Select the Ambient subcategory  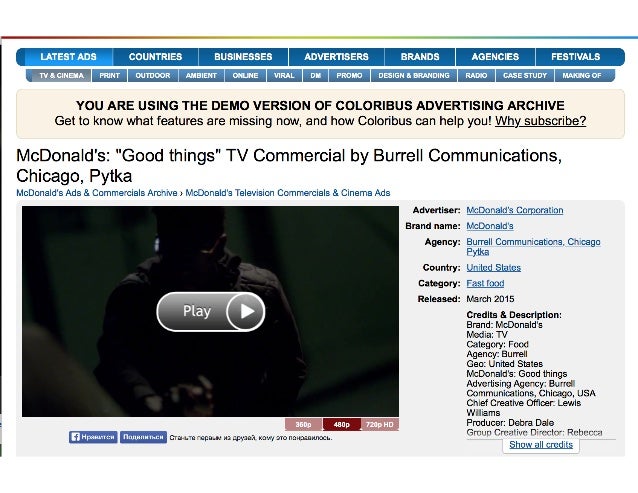click(x=201, y=76)
